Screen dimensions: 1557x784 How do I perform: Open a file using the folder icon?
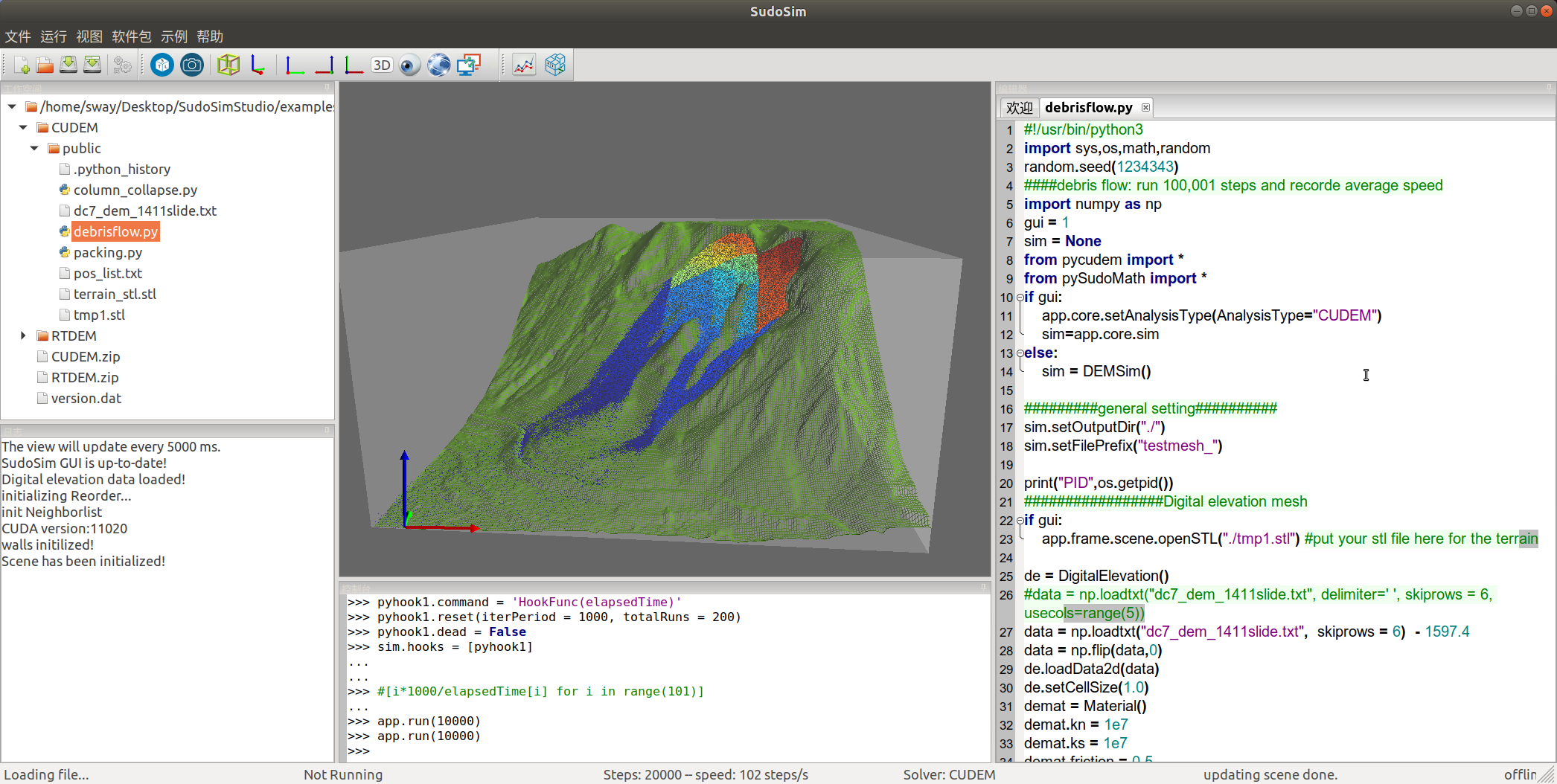pos(45,65)
